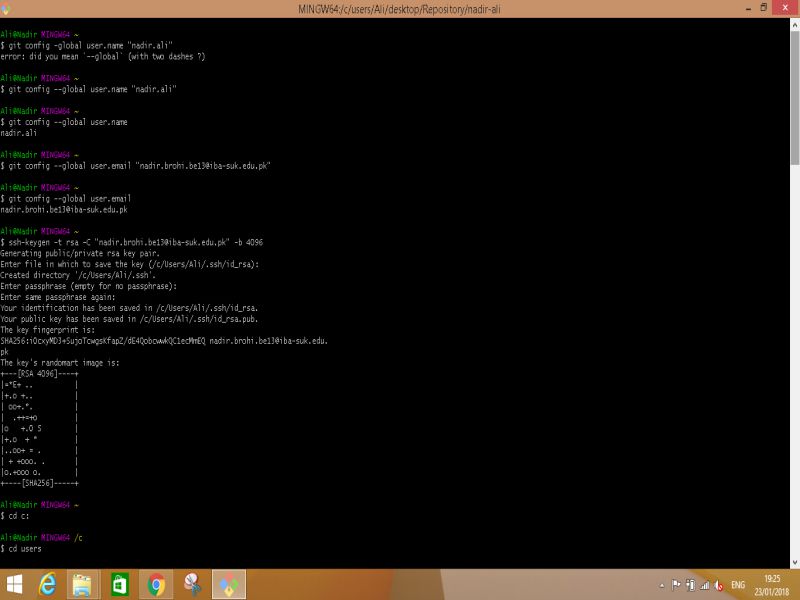This screenshot has width=800, height=600.
Task: Click 'Enter file in which to save the key' line
Action: 130,264
